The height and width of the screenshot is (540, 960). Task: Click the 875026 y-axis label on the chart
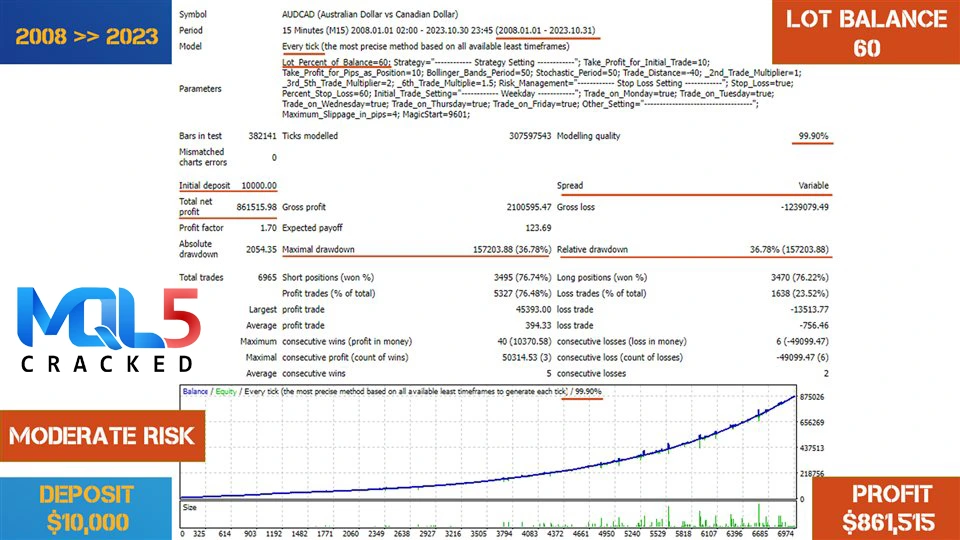pos(812,397)
